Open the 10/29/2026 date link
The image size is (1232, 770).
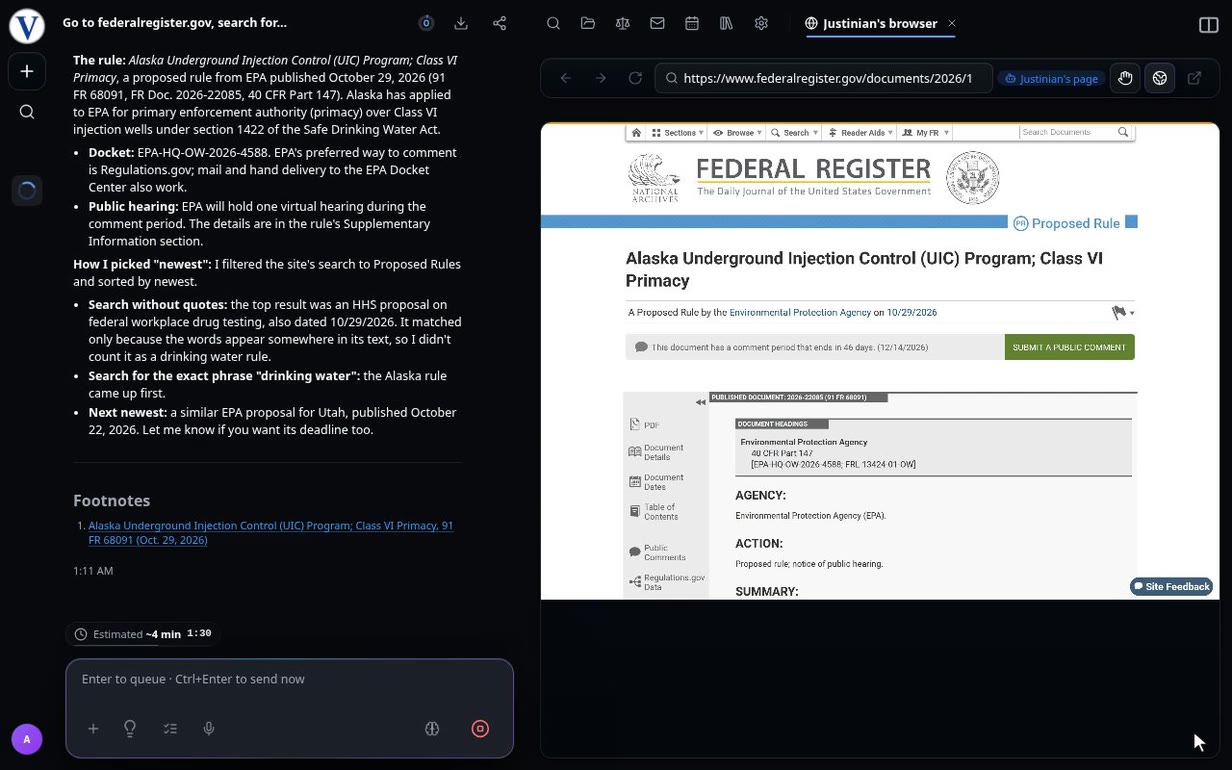tap(912, 313)
